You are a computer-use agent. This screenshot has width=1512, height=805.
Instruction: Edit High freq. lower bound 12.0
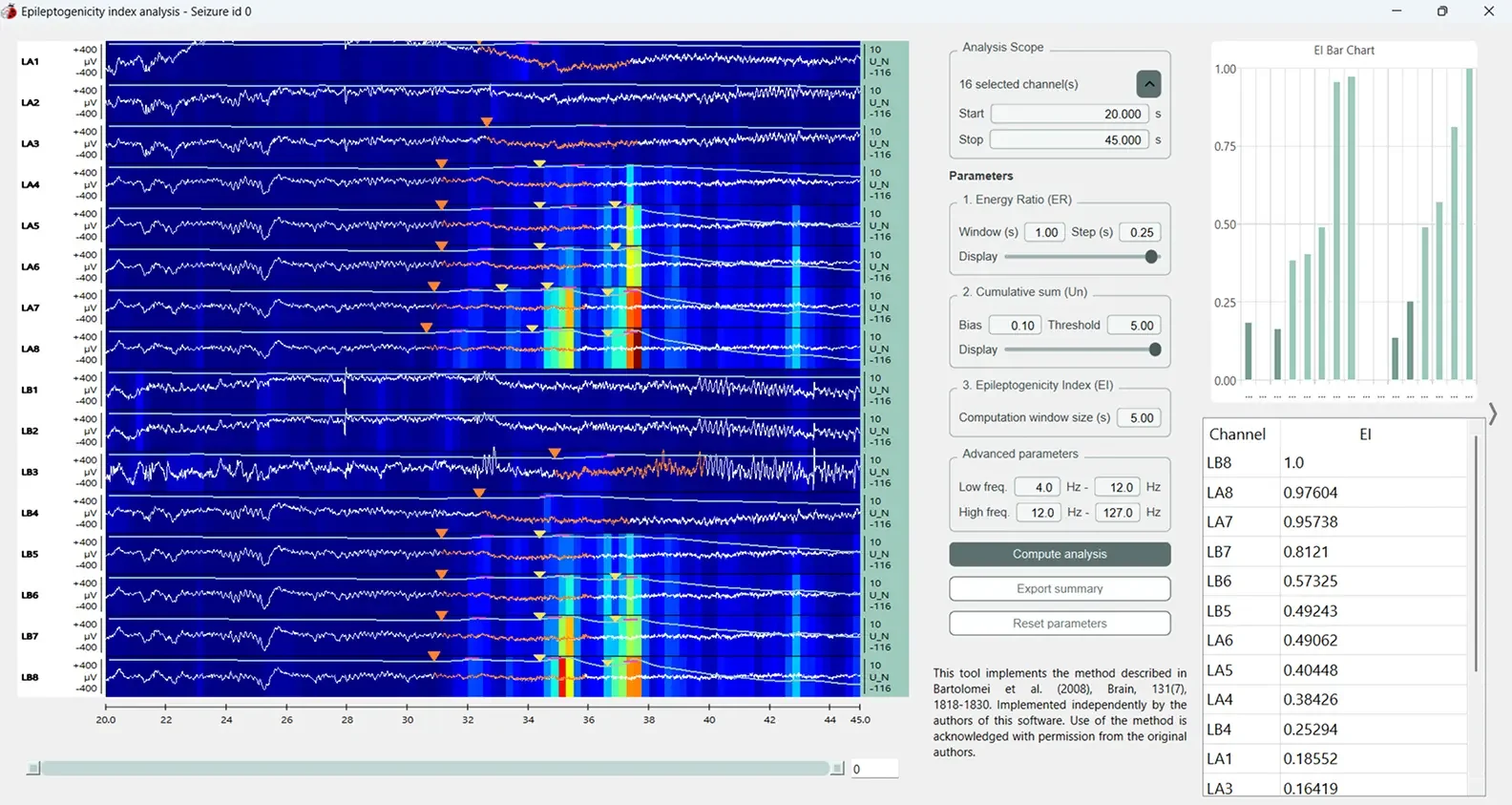tap(1039, 513)
